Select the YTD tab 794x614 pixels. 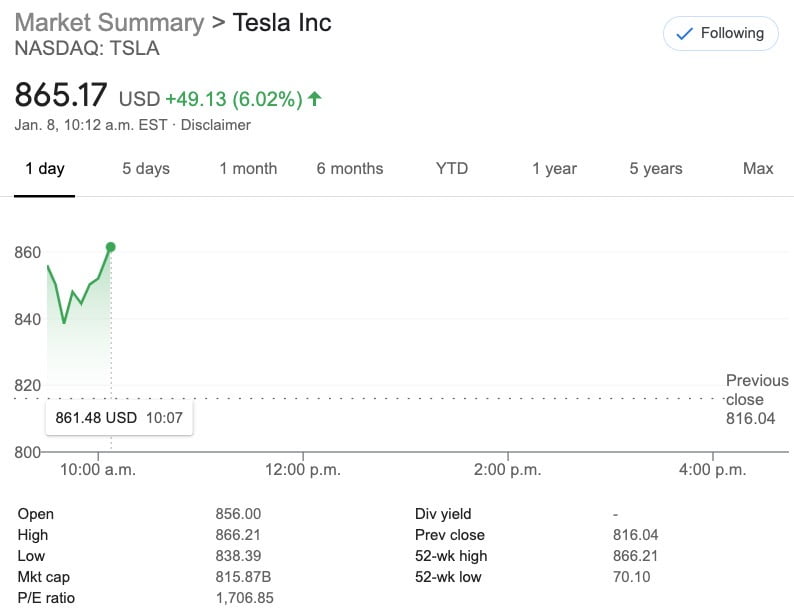tap(452, 169)
